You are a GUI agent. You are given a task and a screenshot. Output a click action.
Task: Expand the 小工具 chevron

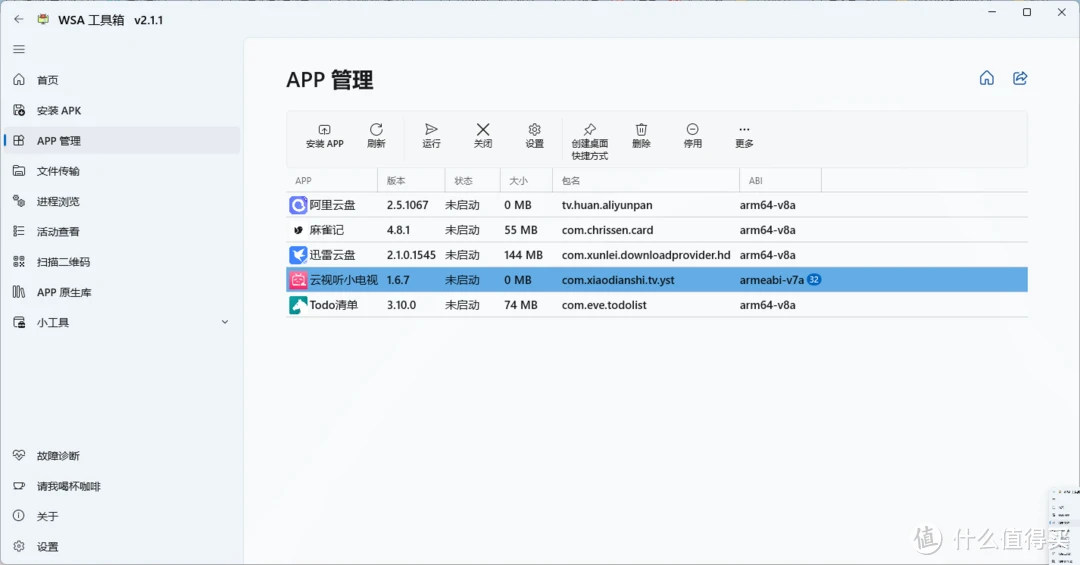[x=225, y=322]
